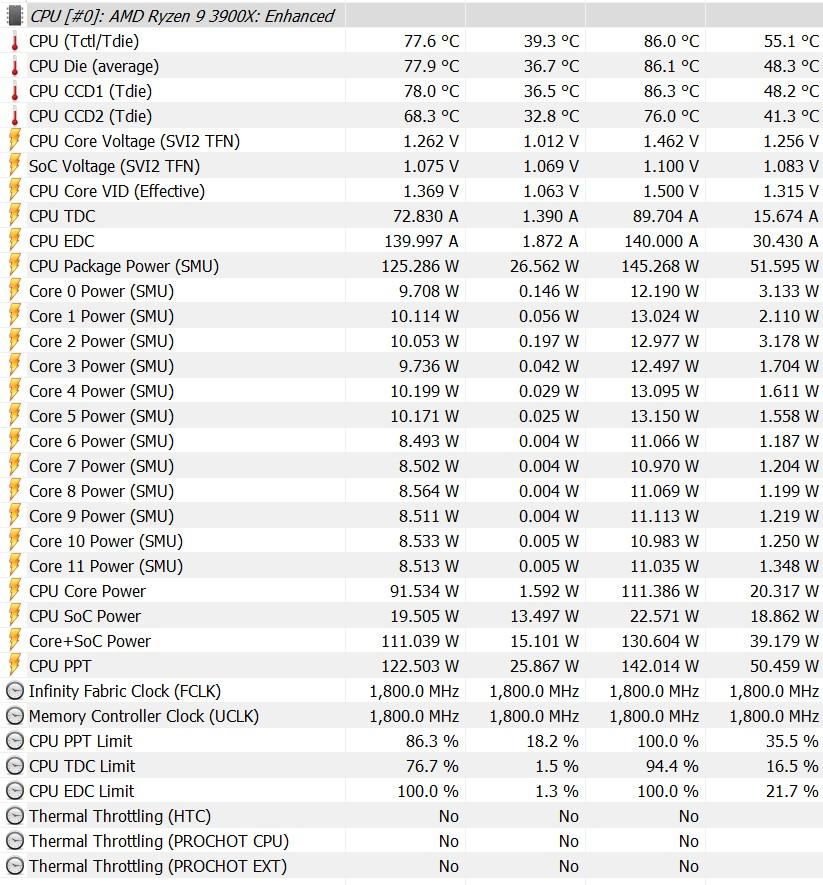Click lightning icon beside Core 11 Power (SMU)
The height and width of the screenshot is (885, 823).
tap(15, 566)
